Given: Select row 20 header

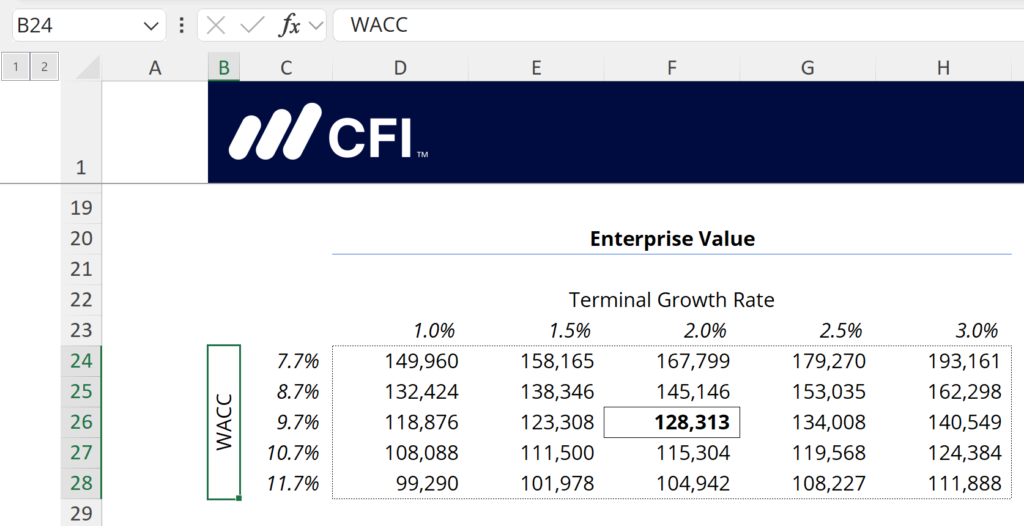Looking at the screenshot, I should pyautogui.click(x=81, y=238).
